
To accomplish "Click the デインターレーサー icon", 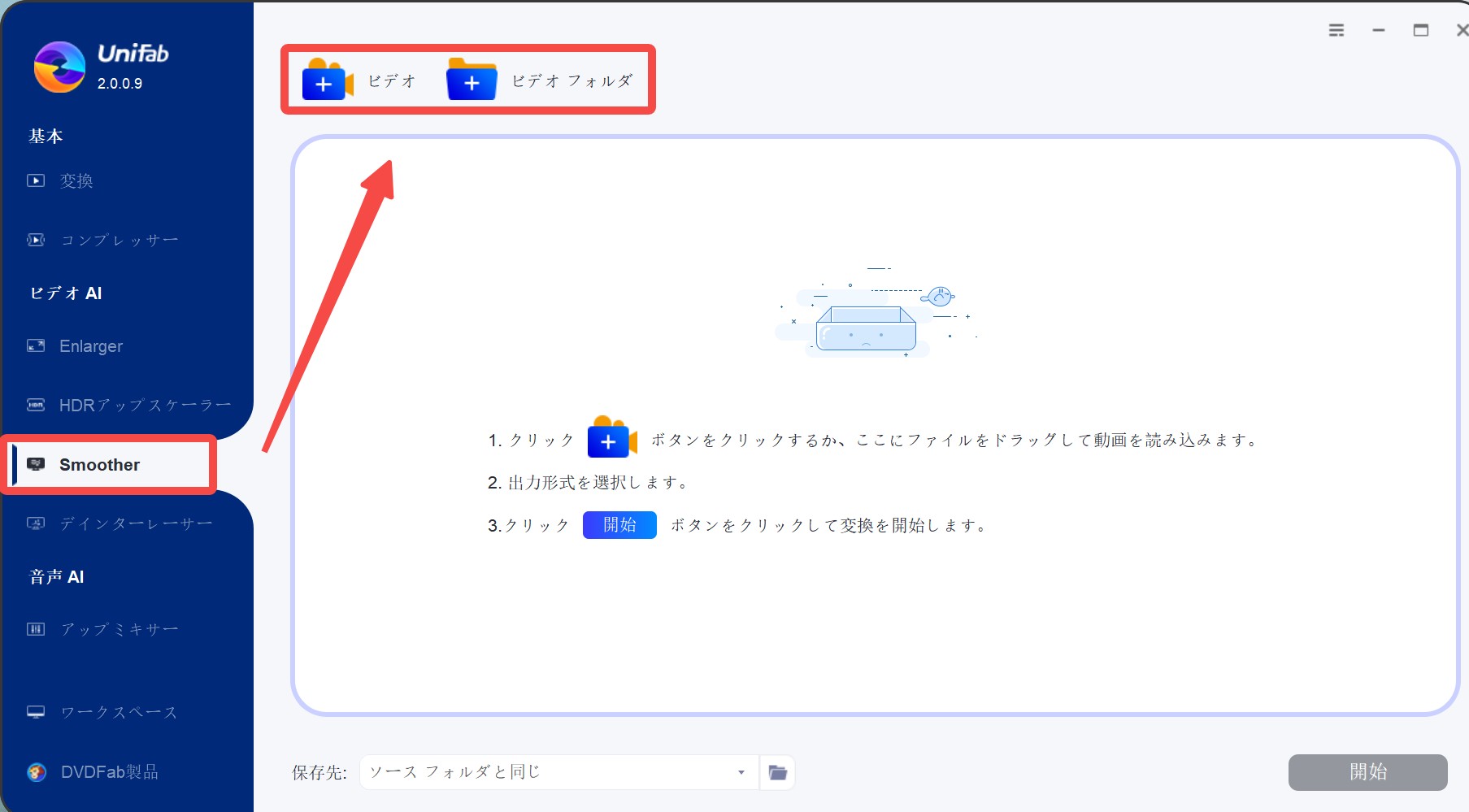I will point(36,523).
